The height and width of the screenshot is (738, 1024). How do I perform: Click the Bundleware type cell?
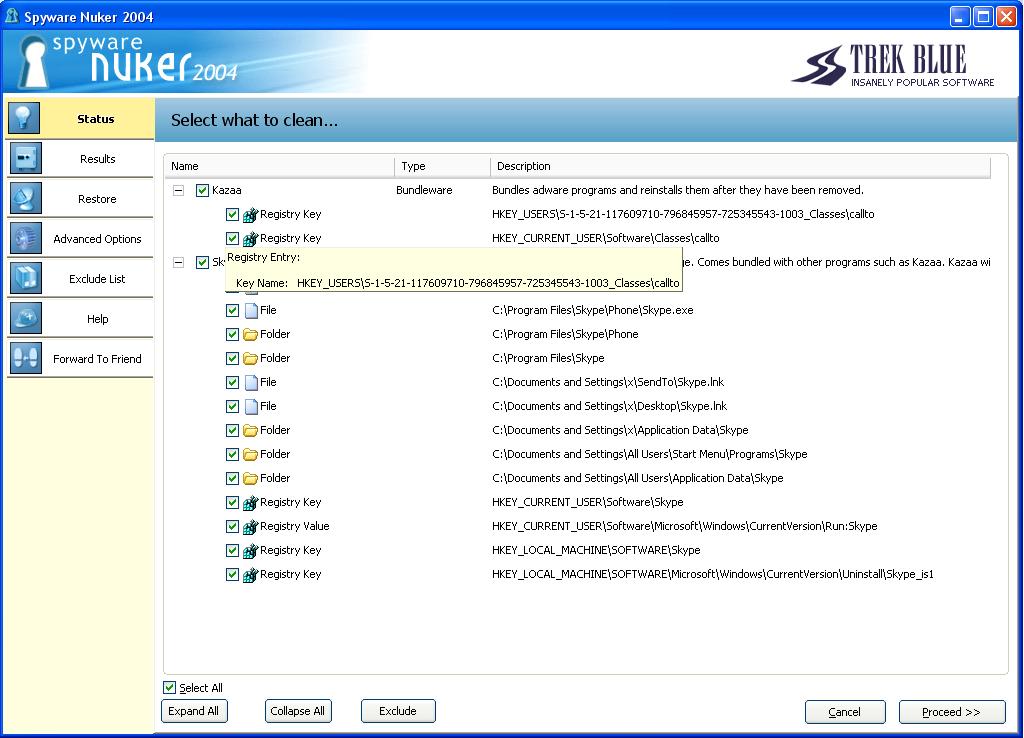[x=424, y=190]
